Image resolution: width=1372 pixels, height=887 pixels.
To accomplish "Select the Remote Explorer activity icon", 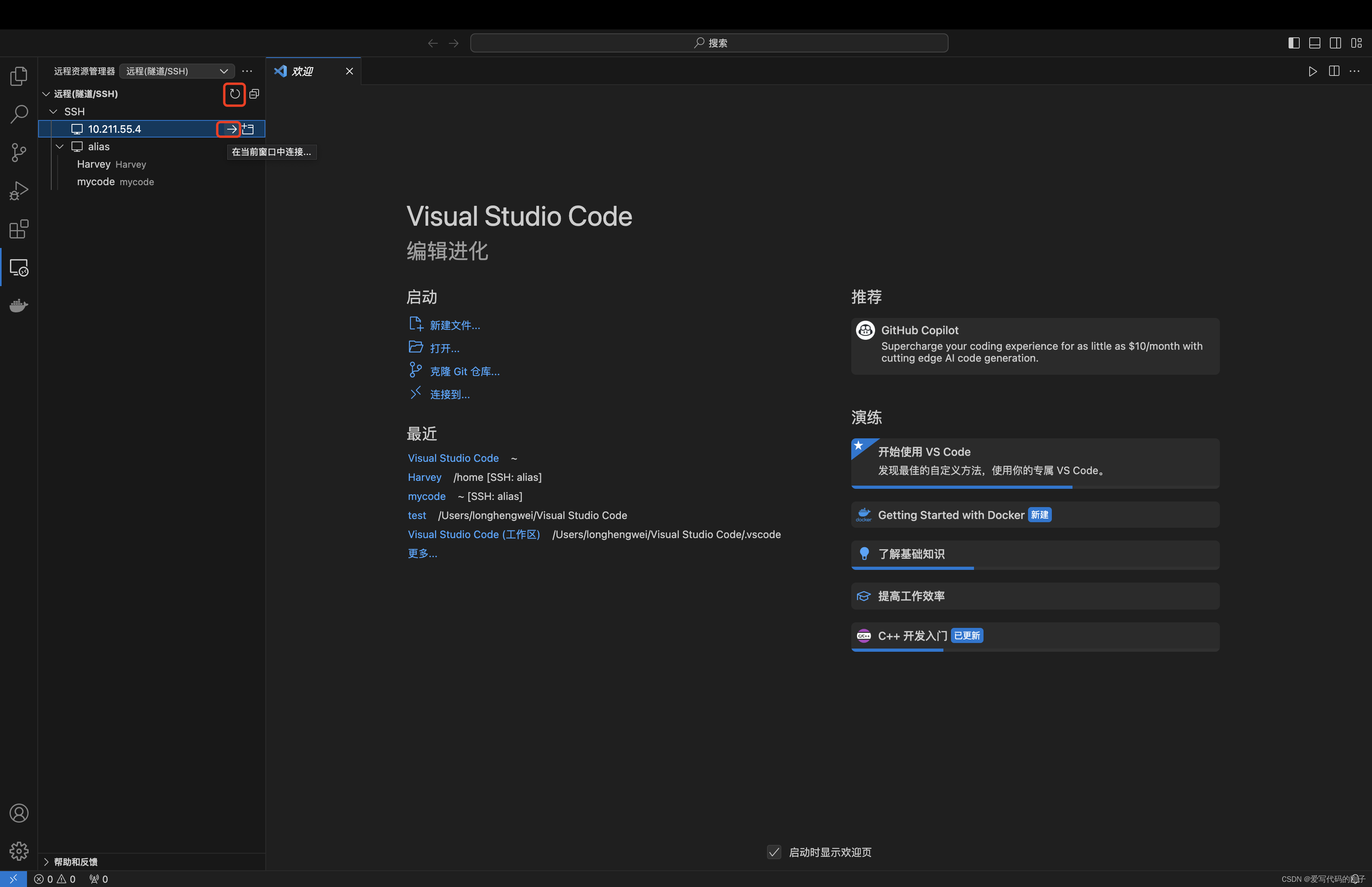I will click(18, 267).
